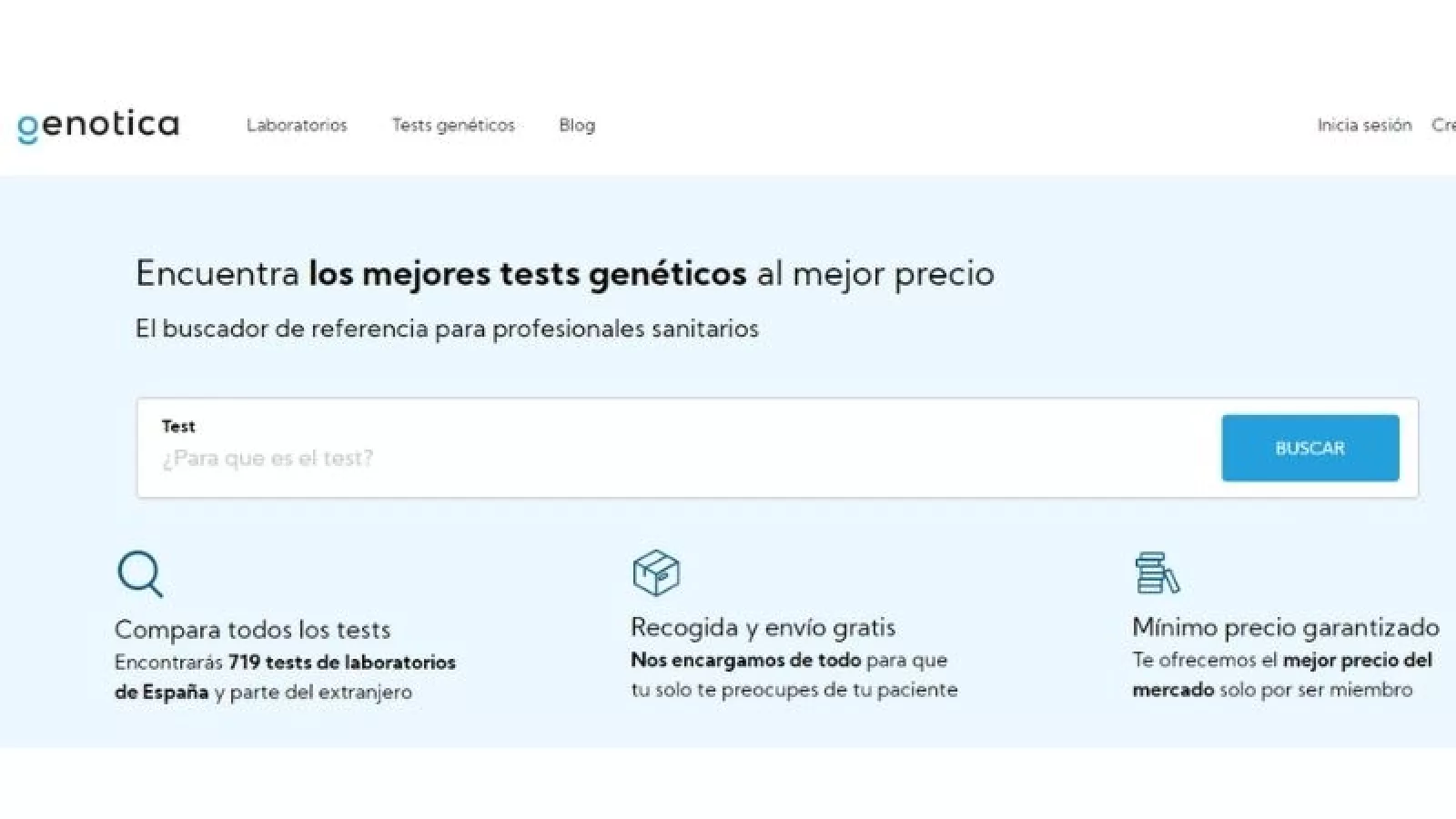Click the partially visible 'Cre' link
This screenshot has width=1456, height=819.
pyautogui.click(x=1443, y=126)
